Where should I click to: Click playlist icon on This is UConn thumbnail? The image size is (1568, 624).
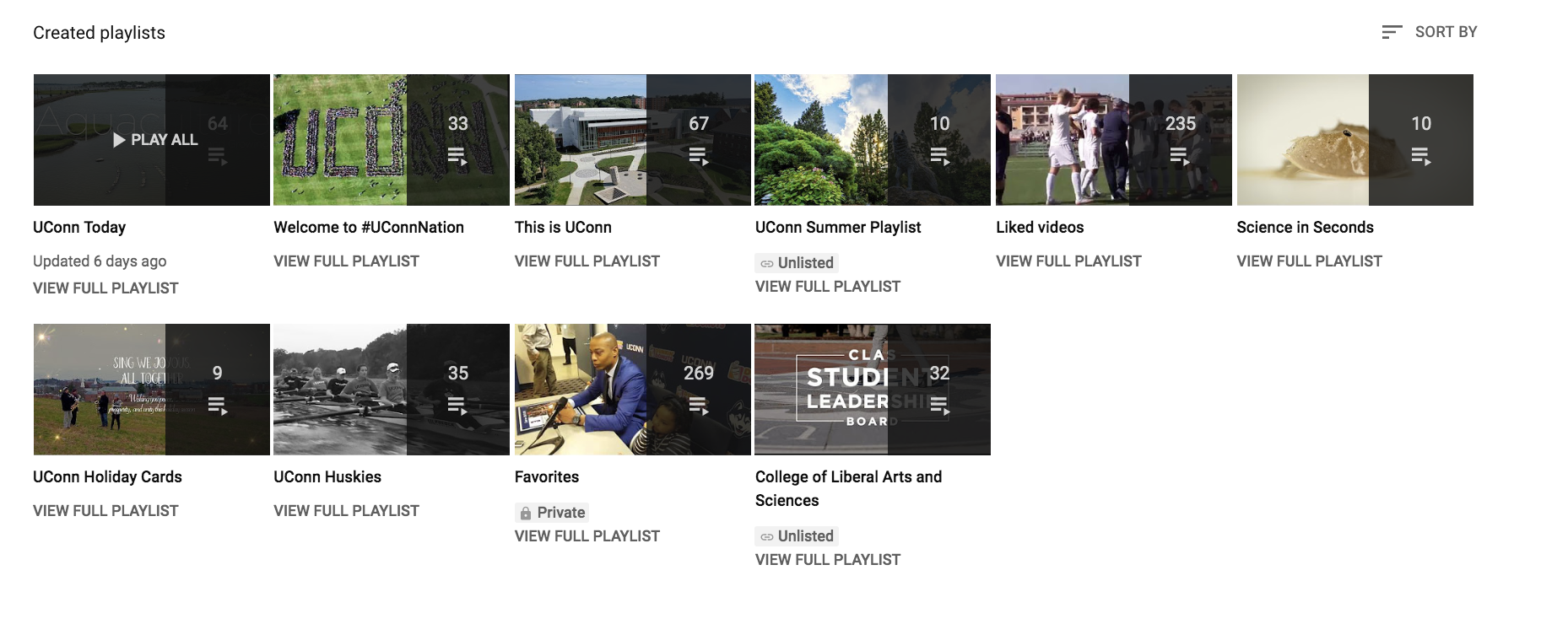(699, 157)
